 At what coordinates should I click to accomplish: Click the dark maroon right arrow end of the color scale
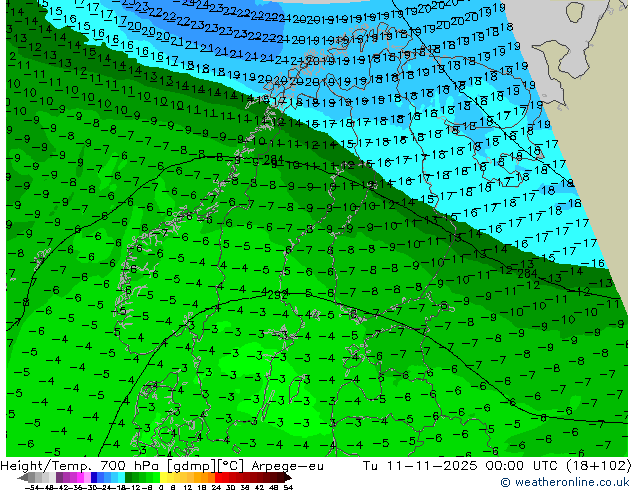(288, 478)
